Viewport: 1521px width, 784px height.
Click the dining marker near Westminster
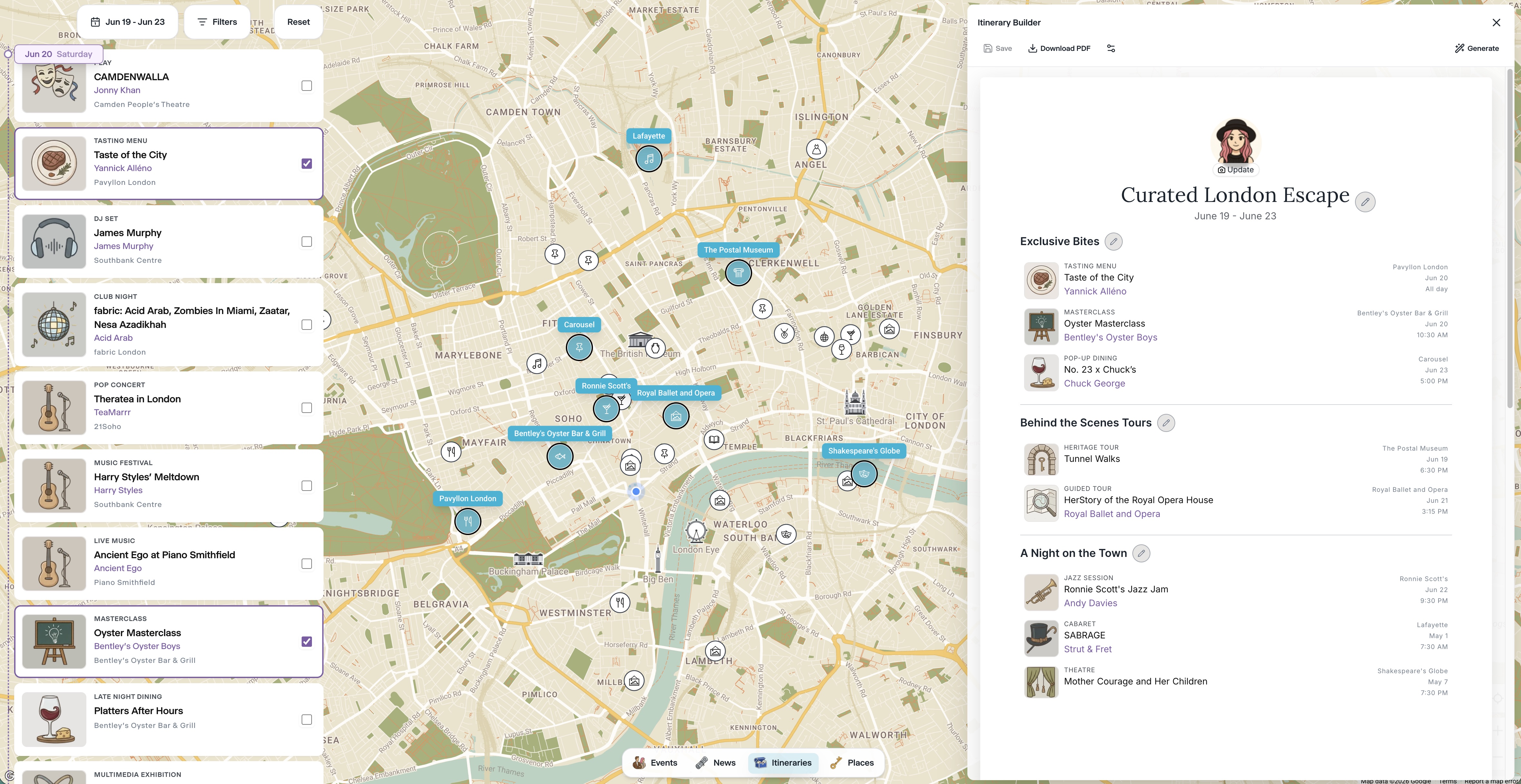(620, 603)
